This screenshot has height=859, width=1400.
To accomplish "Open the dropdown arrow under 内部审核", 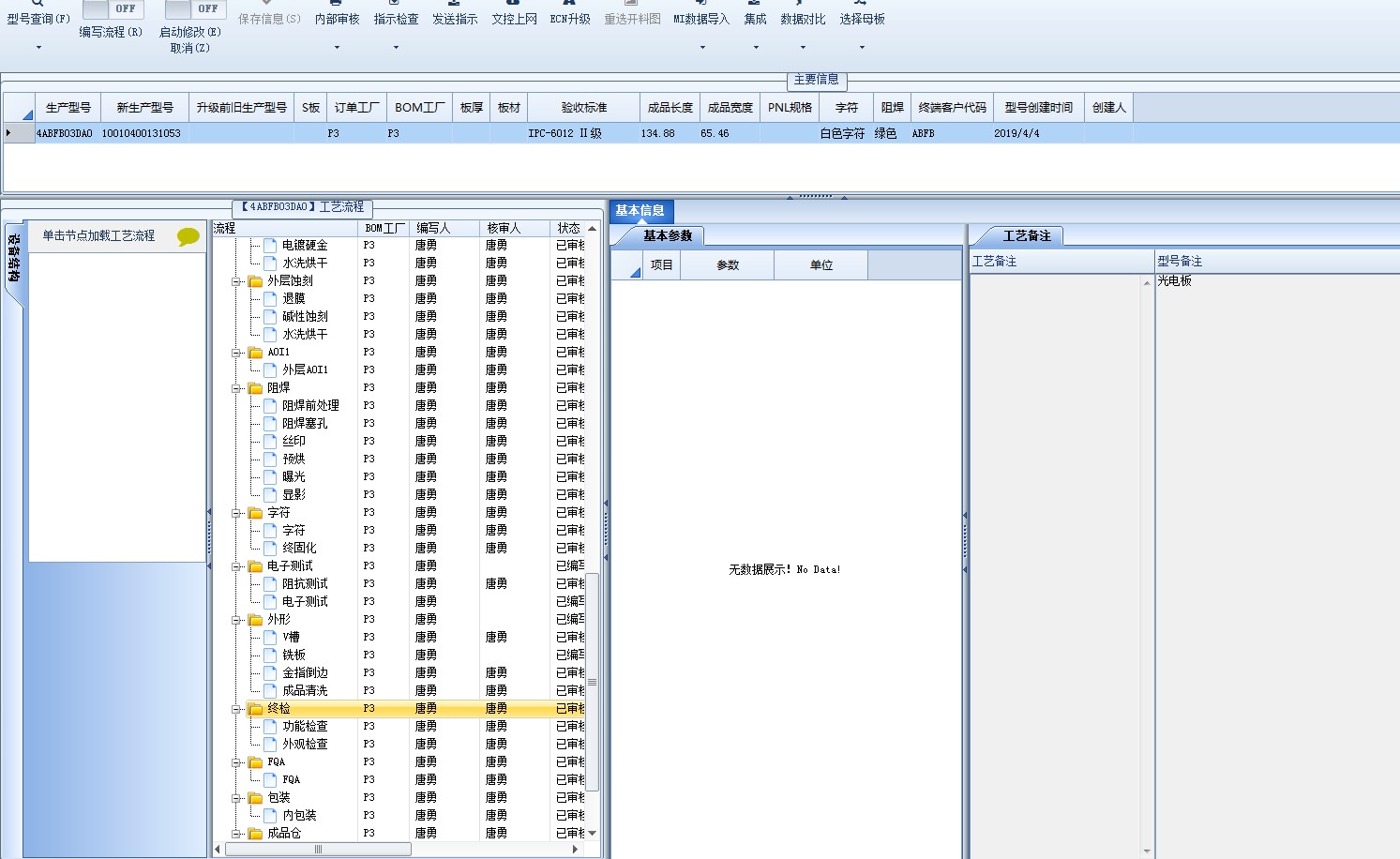I will (x=337, y=48).
